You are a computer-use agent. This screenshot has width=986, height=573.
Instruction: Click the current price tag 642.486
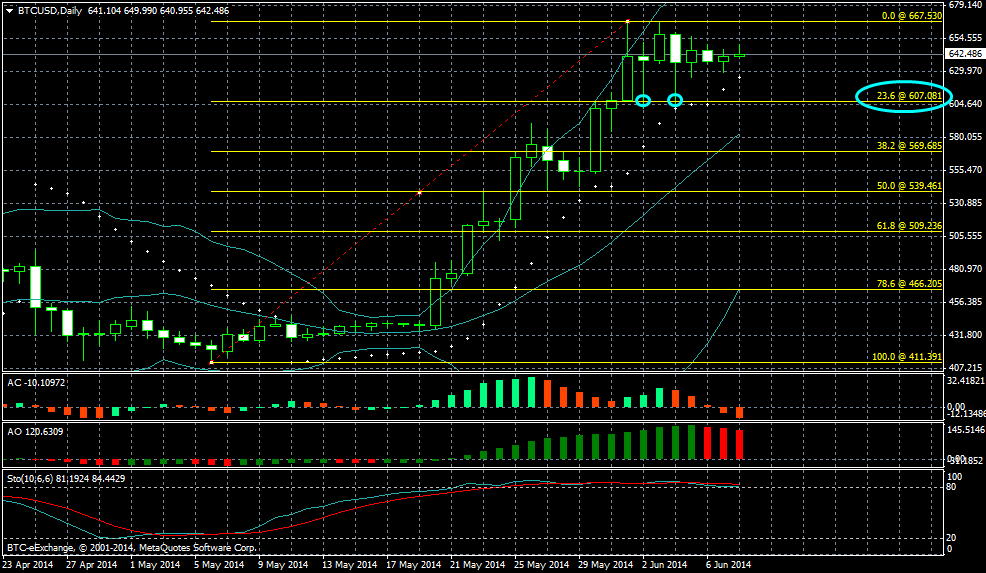[964, 54]
